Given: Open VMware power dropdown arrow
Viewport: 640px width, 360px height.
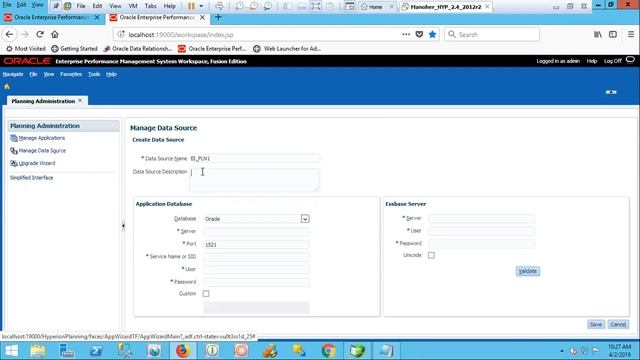Looking at the screenshot, I should click(201, 6).
